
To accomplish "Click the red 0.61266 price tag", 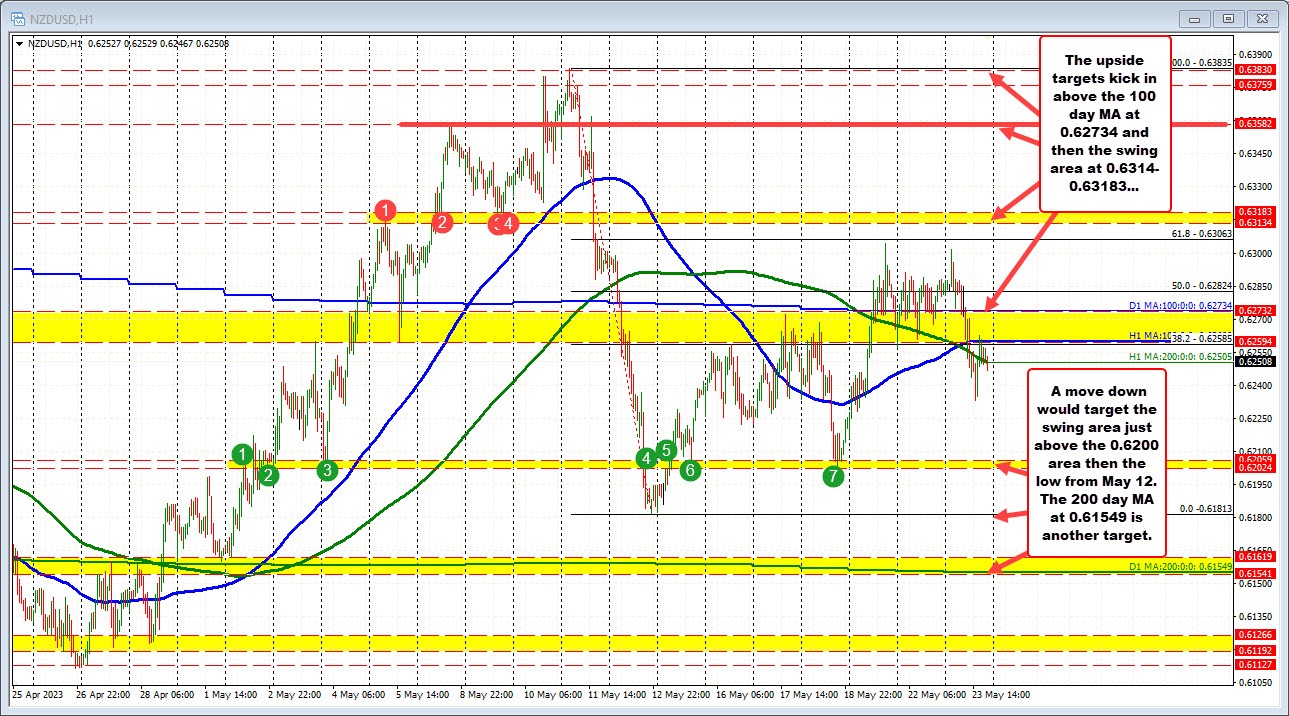I will pyautogui.click(x=1255, y=634).
